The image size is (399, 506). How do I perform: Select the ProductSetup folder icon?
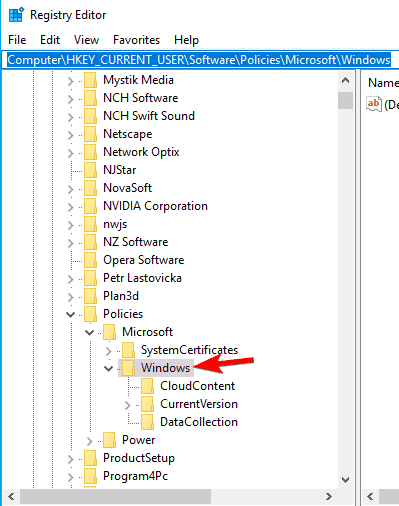90,458
